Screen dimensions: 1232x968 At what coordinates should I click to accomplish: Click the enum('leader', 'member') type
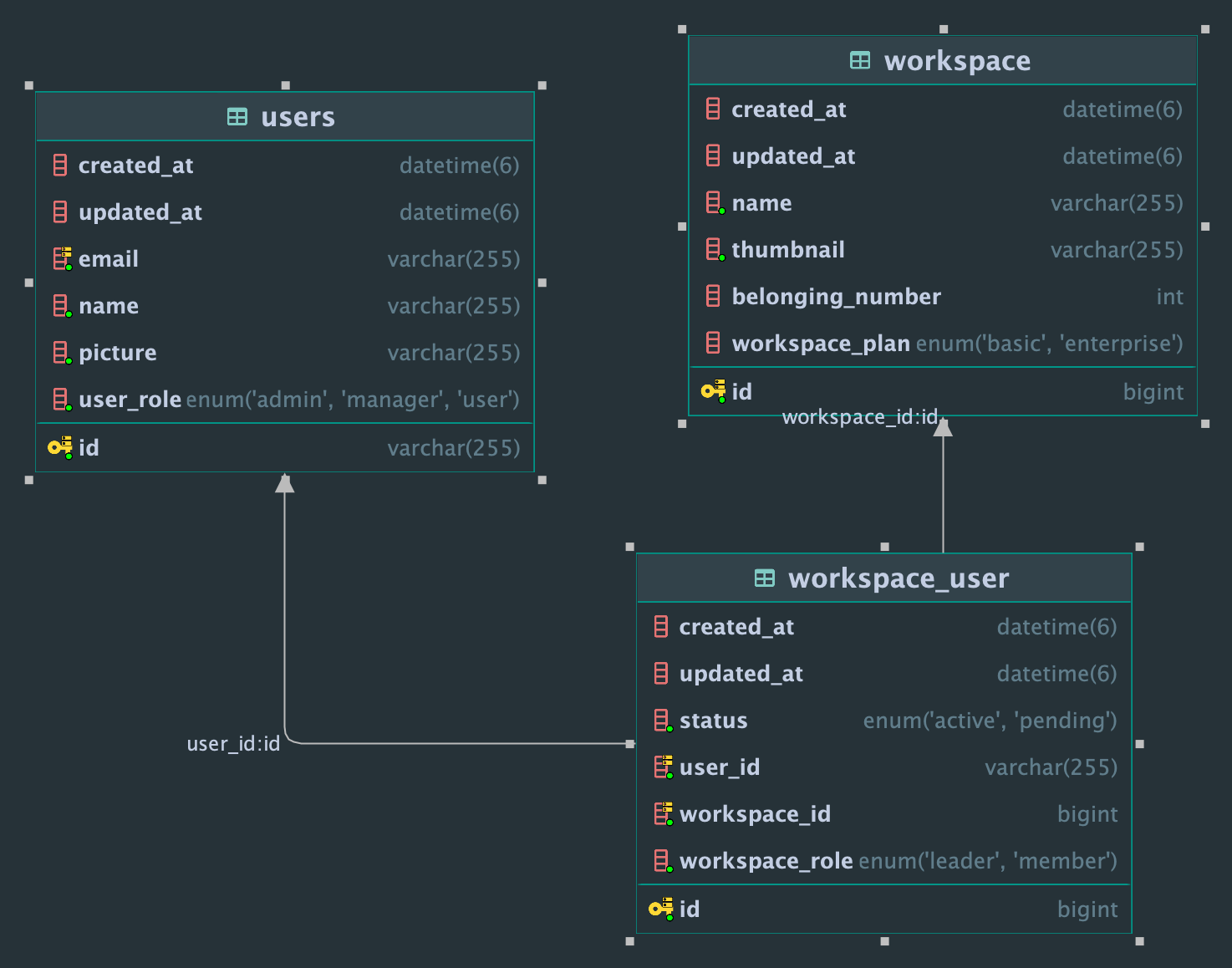988,861
